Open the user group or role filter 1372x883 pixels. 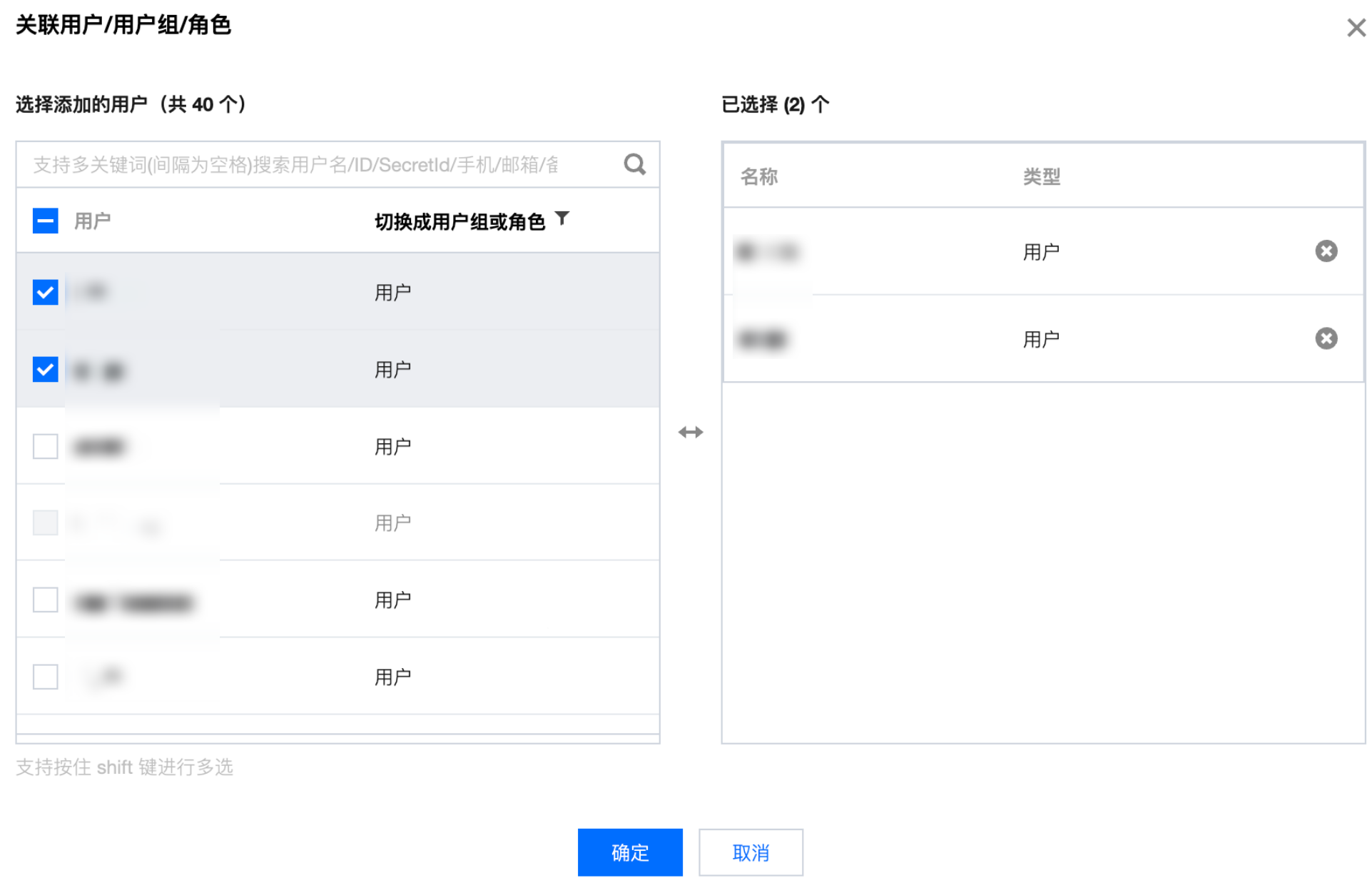coord(562,218)
